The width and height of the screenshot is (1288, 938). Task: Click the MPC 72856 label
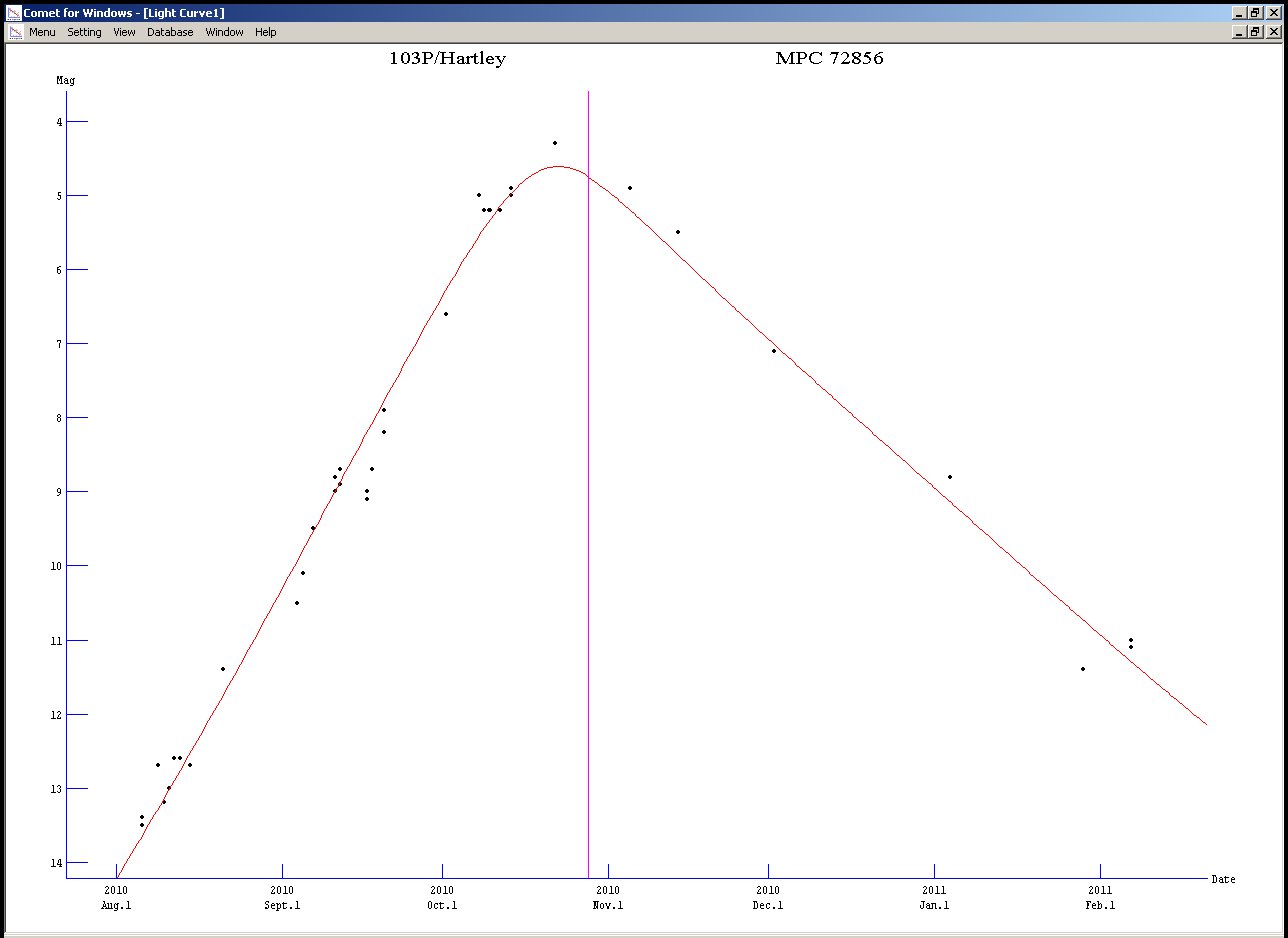(x=829, y=59)
